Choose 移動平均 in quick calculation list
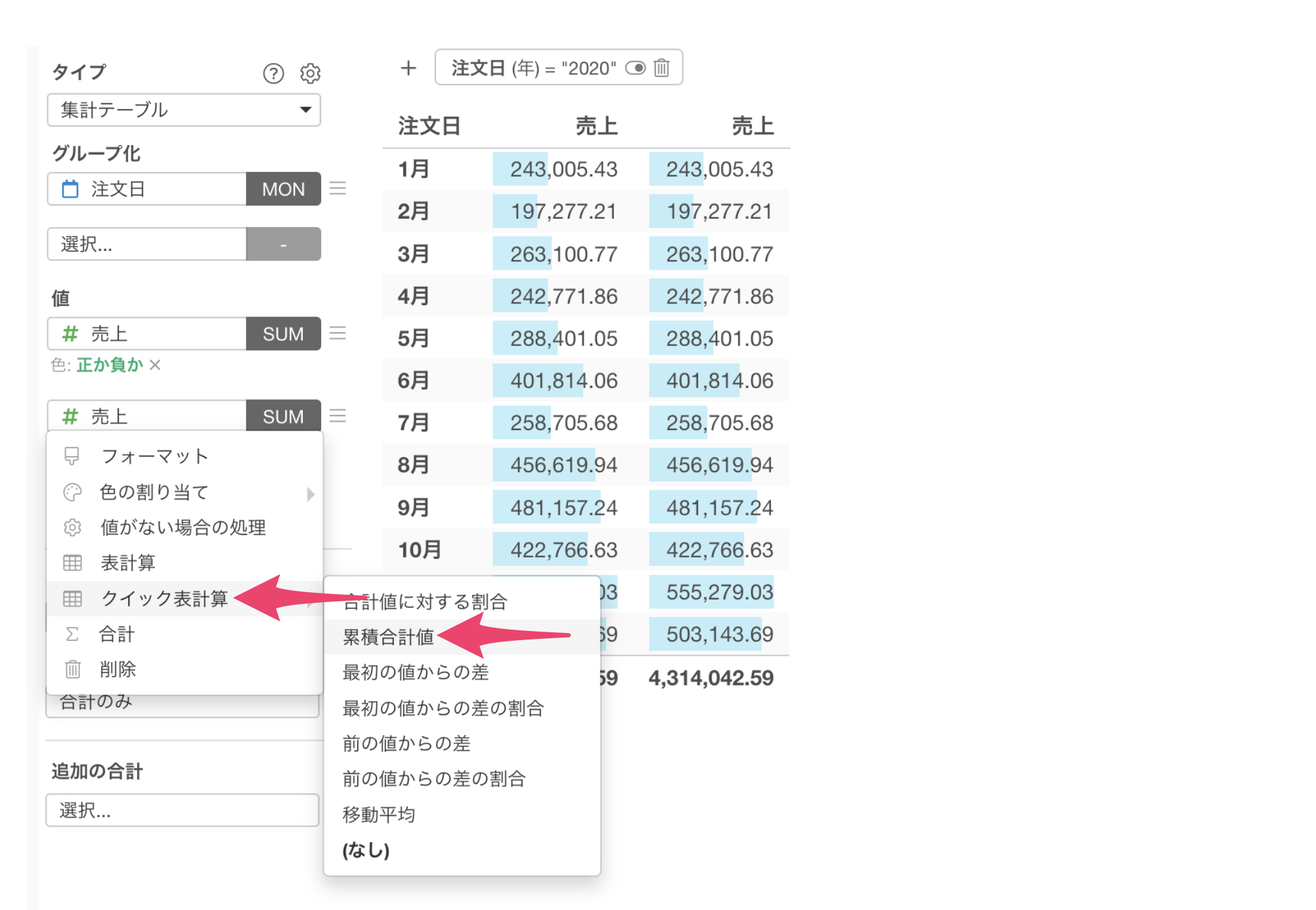The height and width of the screenshot is (910, 1316). click(x=379, y=814)
